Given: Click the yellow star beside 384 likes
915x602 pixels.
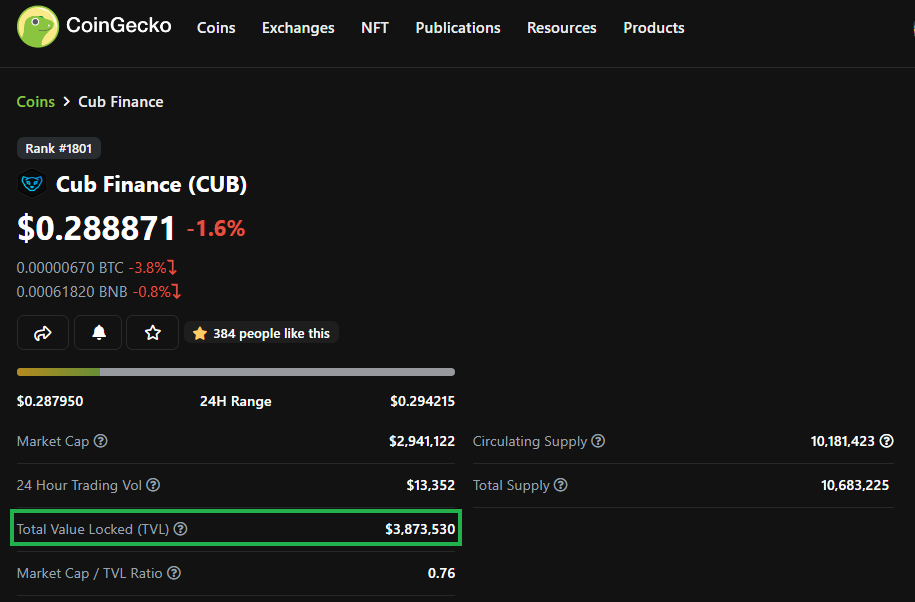Looking at the screenshot, I should (x=200, y=334).
